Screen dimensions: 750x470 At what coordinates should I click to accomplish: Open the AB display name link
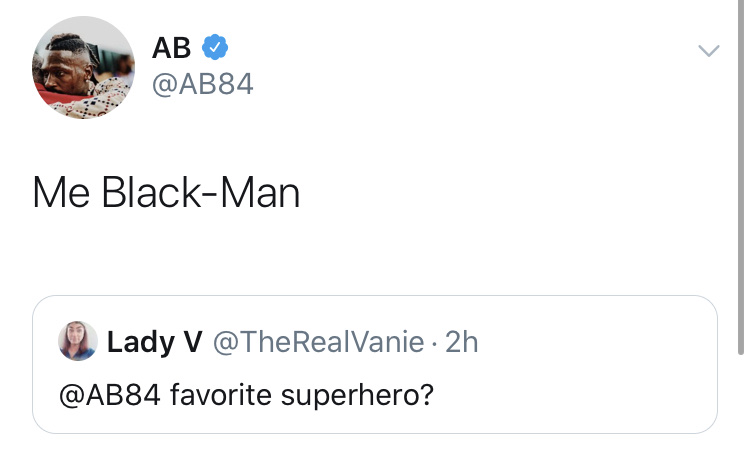coord(171,46)
